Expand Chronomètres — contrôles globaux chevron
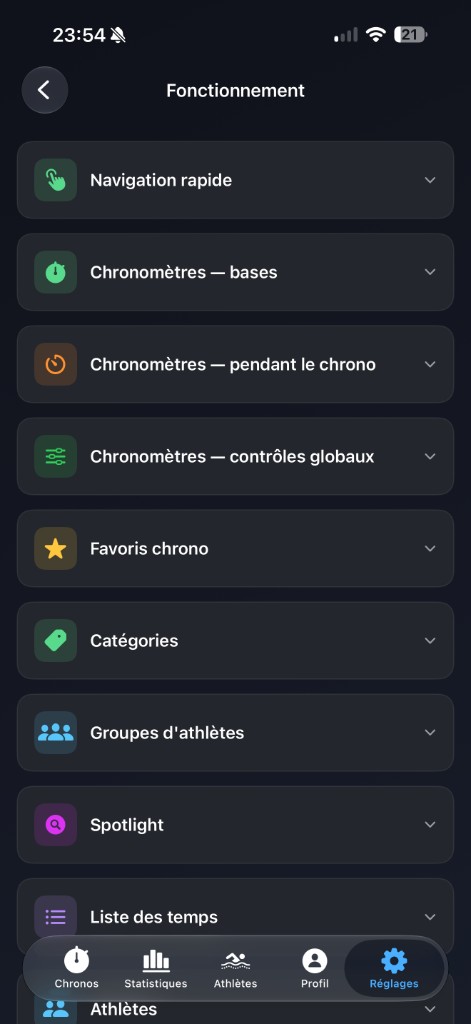The width and height of the screenshot is (471, 1024). pyautogui.click(x=430, y=456)
